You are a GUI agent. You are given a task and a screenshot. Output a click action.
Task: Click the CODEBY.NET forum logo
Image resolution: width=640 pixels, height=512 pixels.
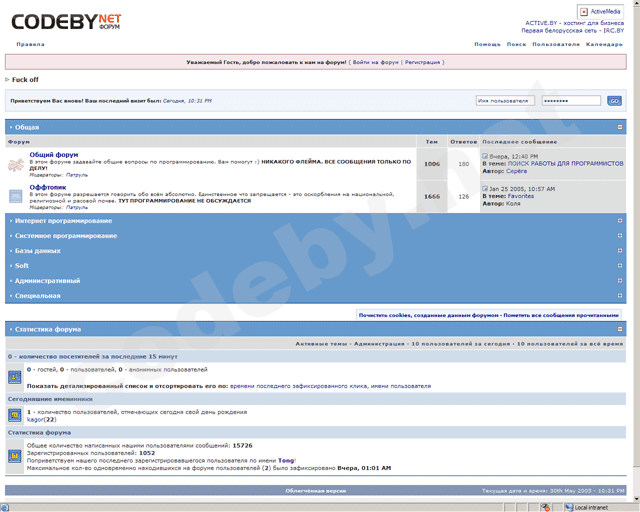(x=66, y=22)
